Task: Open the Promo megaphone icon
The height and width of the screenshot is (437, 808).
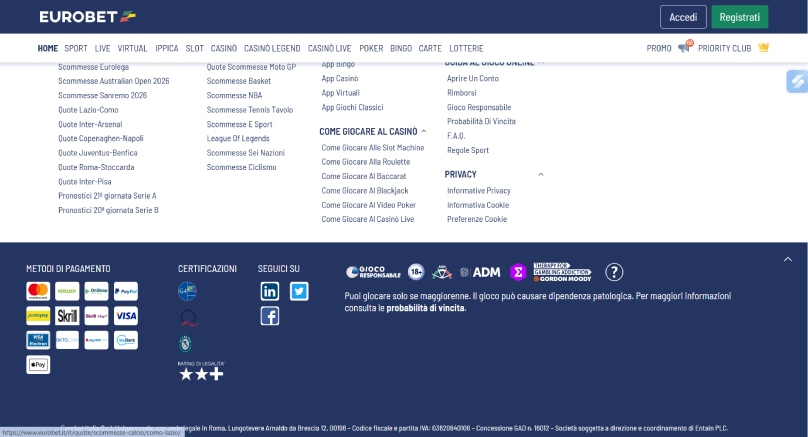Action: (x=685, y=47)
